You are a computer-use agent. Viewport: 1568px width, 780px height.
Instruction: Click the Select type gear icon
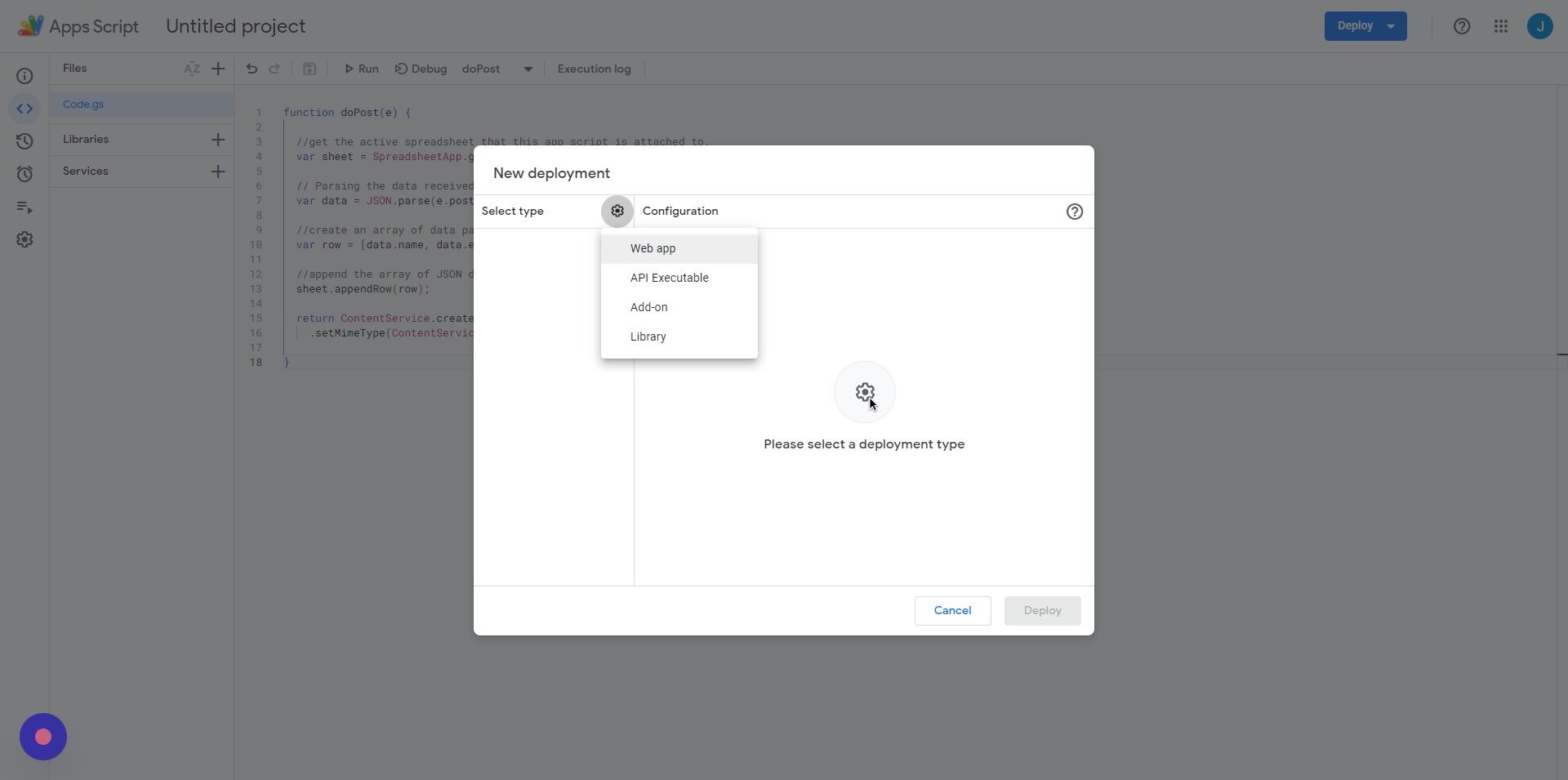coord(617,211)
